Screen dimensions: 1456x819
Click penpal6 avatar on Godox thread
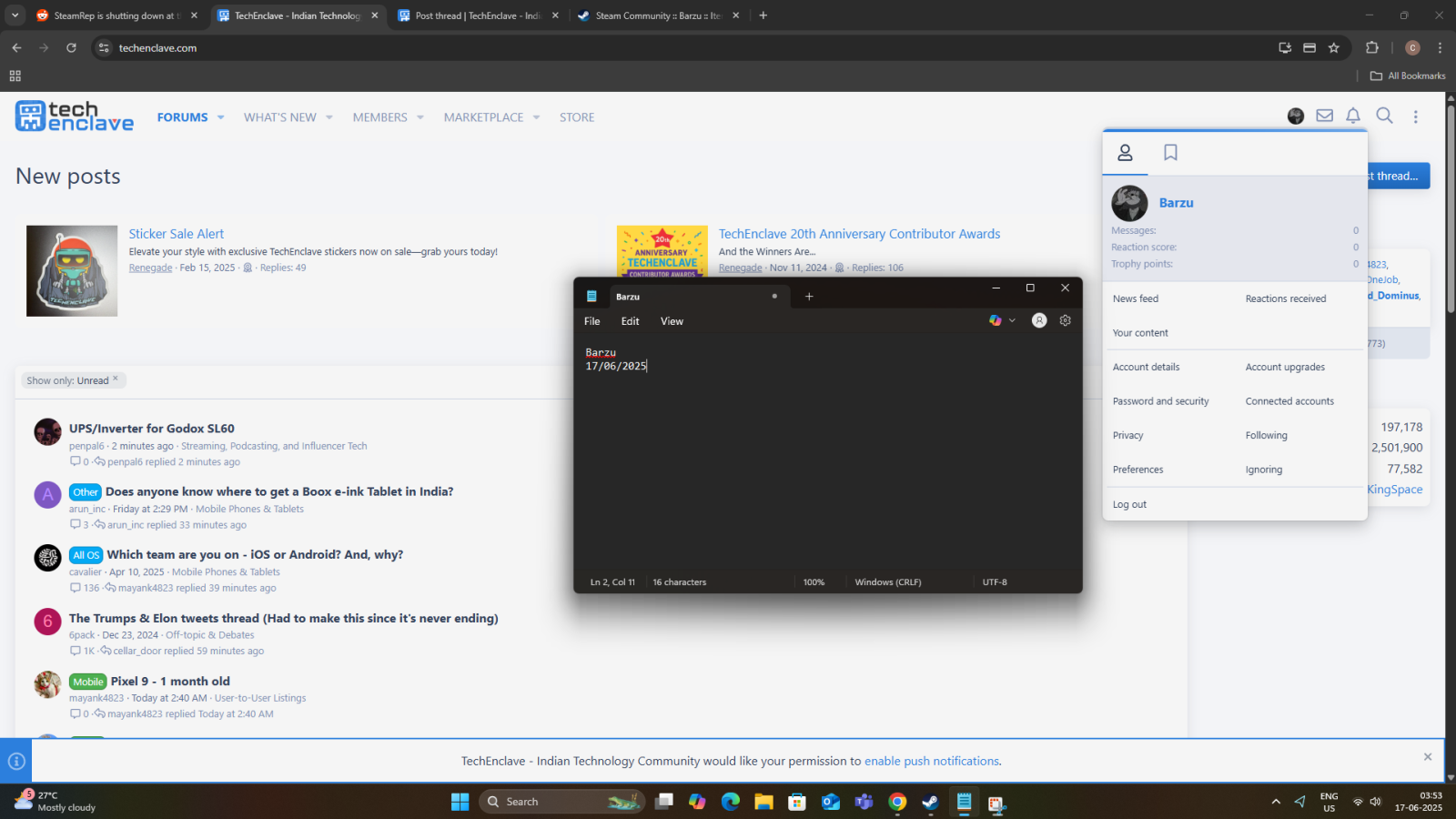(47, 431)
